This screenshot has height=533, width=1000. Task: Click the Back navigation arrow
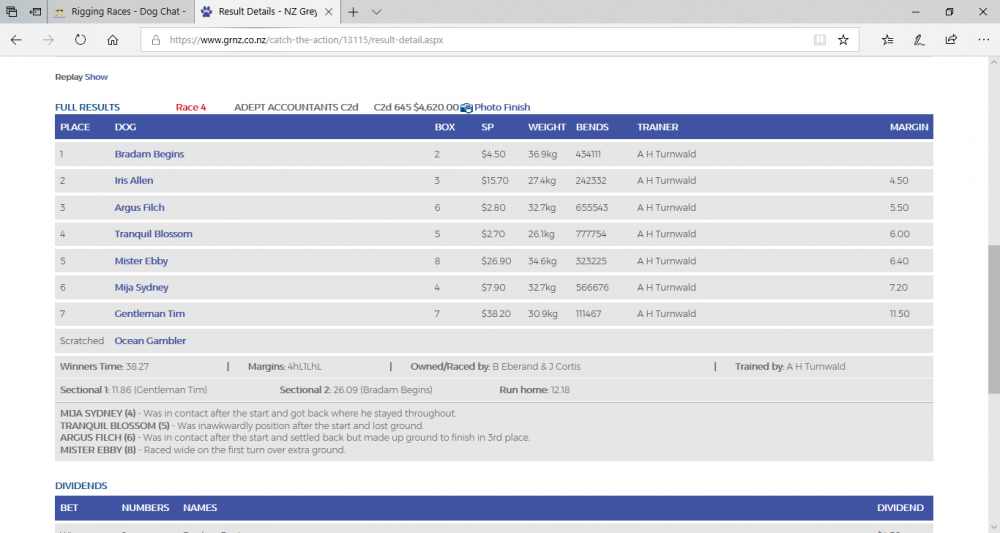[16, 40]
